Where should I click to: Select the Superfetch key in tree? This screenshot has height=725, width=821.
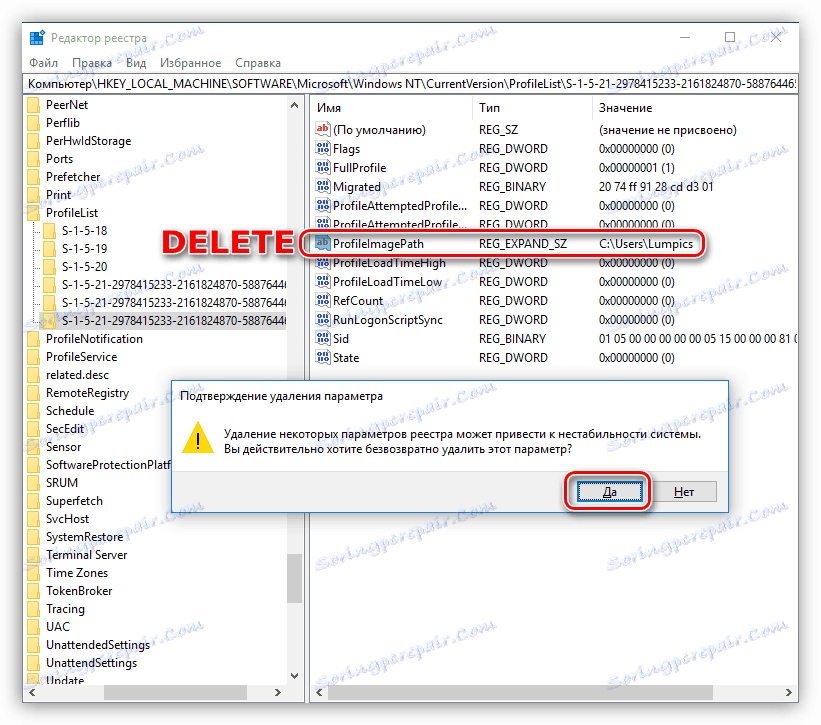74,501
